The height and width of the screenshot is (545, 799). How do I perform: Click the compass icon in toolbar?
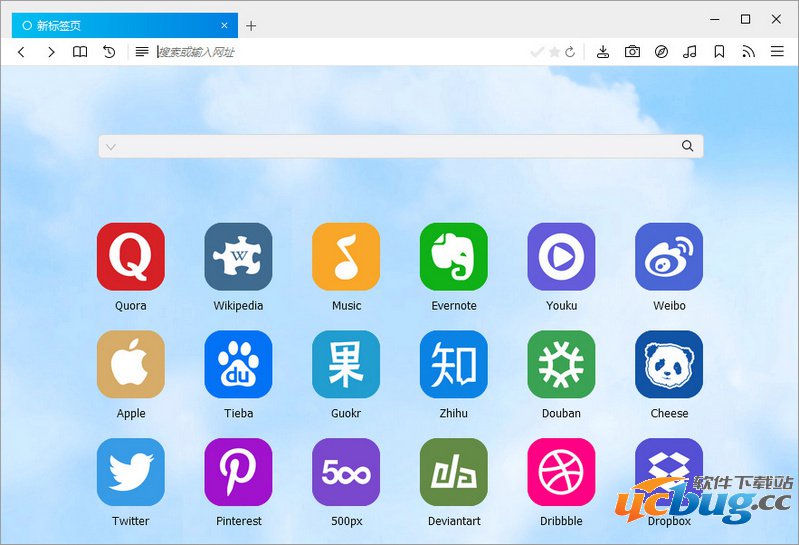coord(661,51)
